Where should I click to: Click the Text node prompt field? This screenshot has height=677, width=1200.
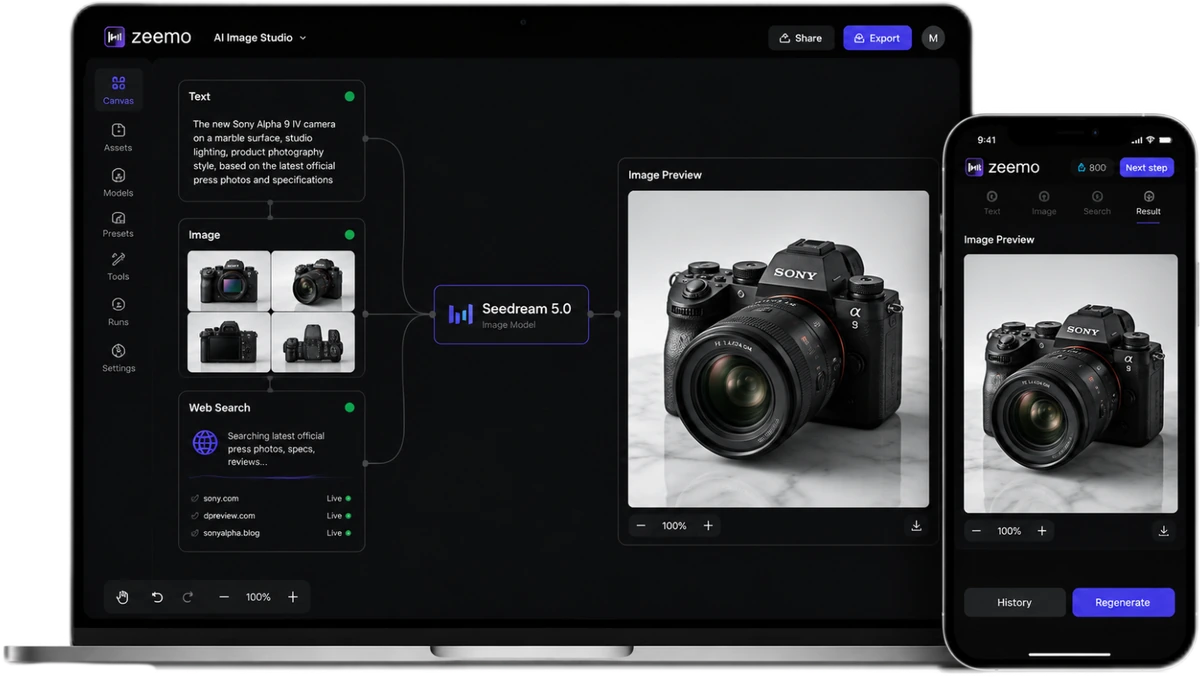[265, 152]
